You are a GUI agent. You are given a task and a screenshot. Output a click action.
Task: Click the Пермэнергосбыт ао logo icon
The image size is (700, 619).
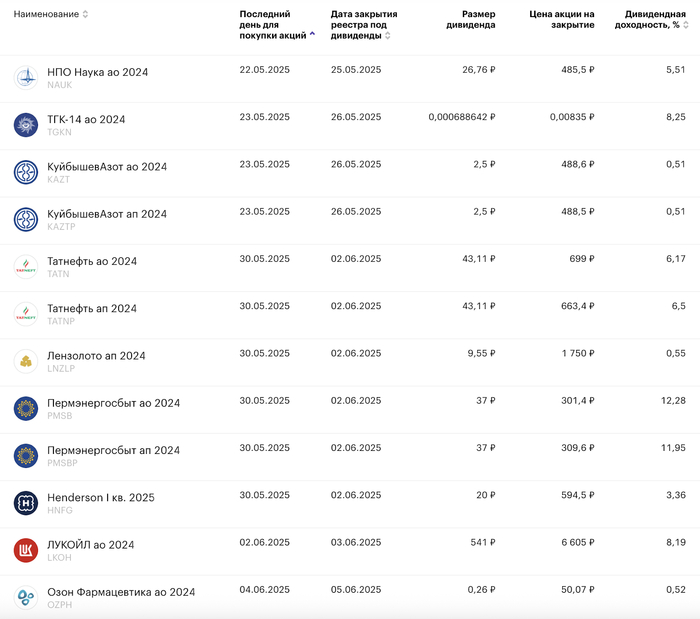pyautogui.click(x=26, y=408)
